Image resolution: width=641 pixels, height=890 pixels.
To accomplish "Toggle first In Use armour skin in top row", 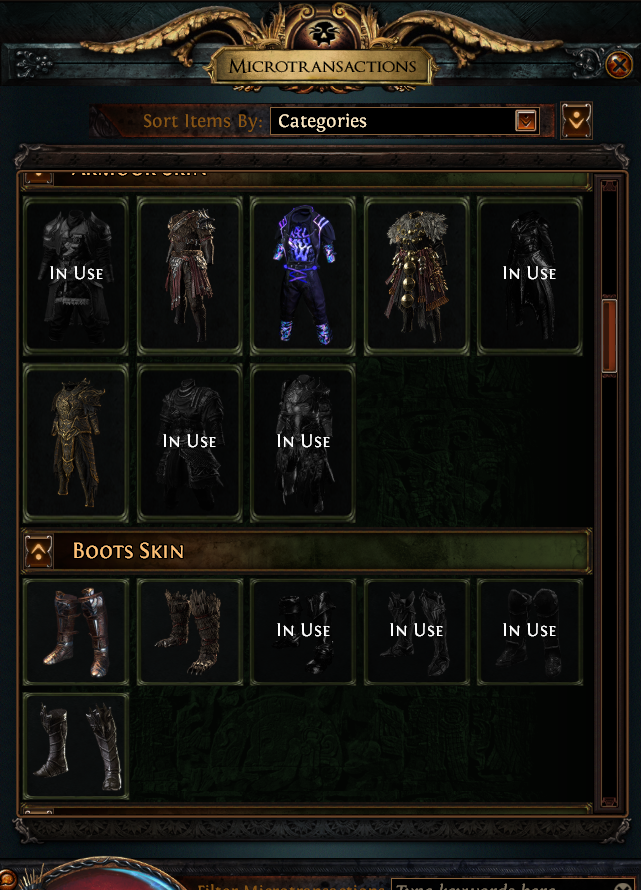I will [x=76, y=276].
